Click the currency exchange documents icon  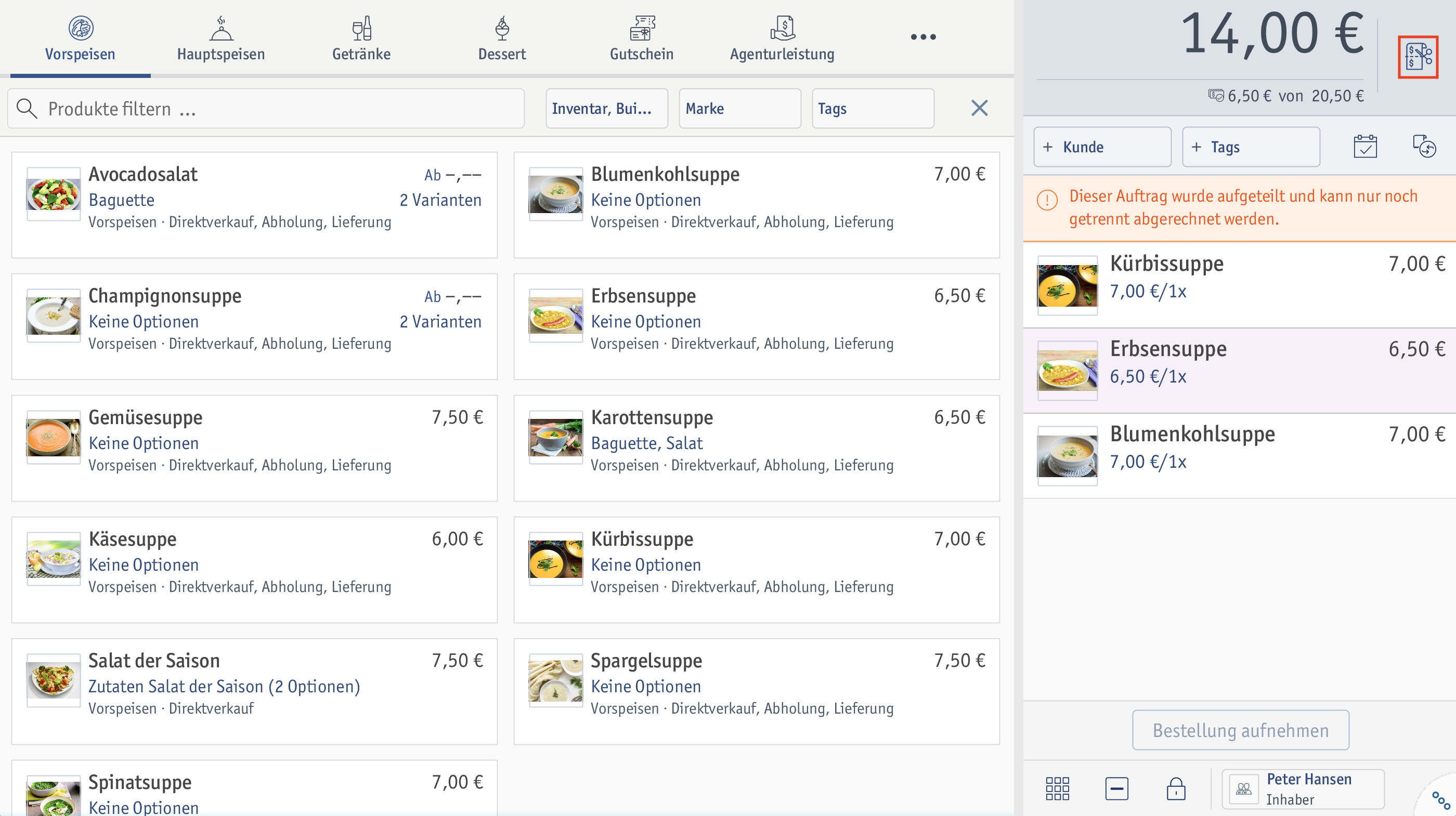click(1424, 147)
